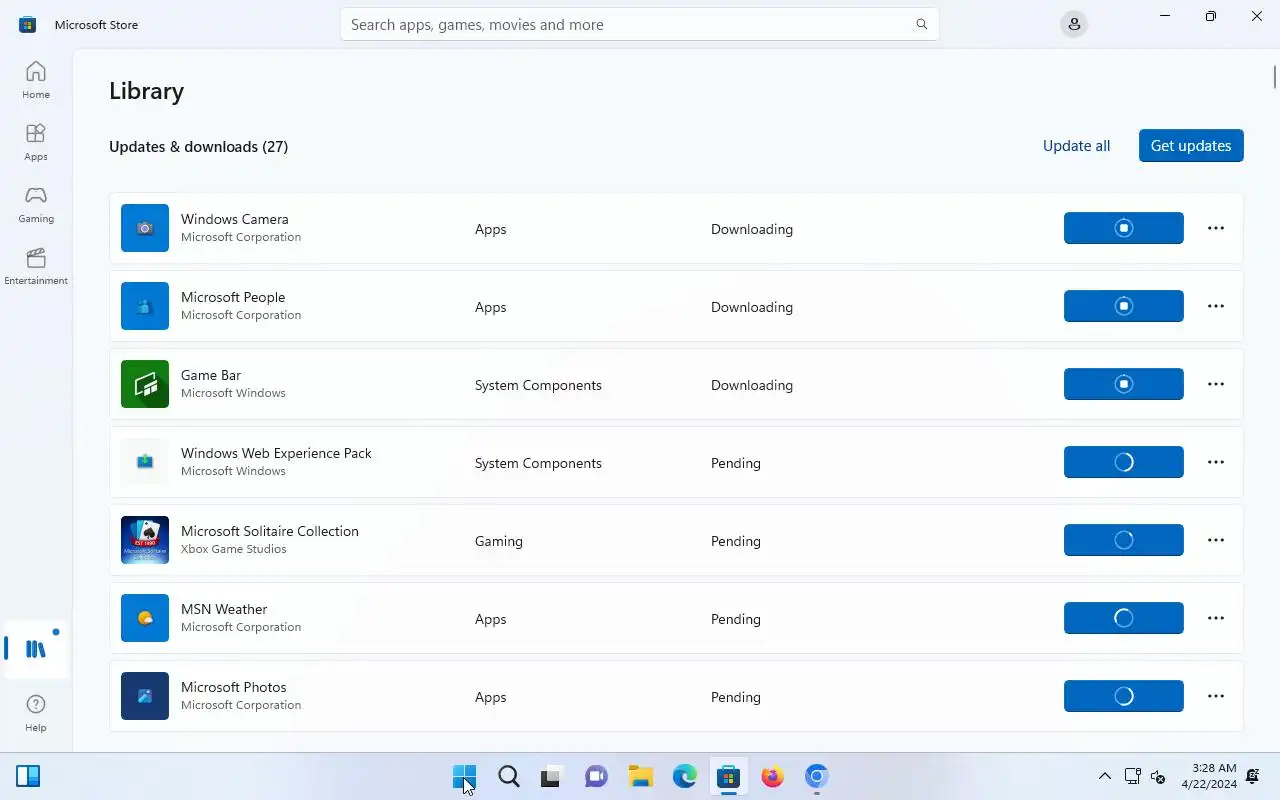Open the MSN Weather app icon
Screen dimensions: 1280x800
(x=145, y=618)
